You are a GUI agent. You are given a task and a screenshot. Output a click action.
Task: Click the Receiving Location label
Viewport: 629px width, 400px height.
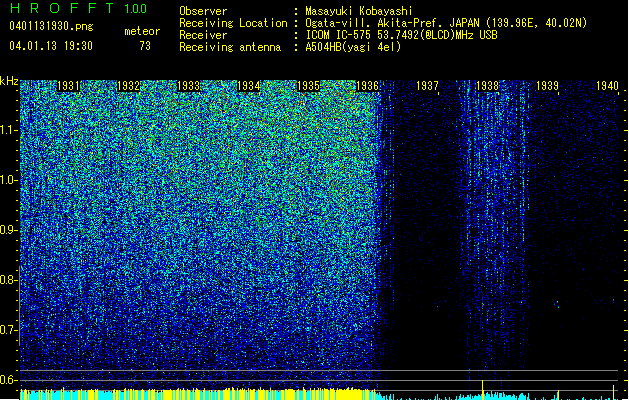coord(233,23)
